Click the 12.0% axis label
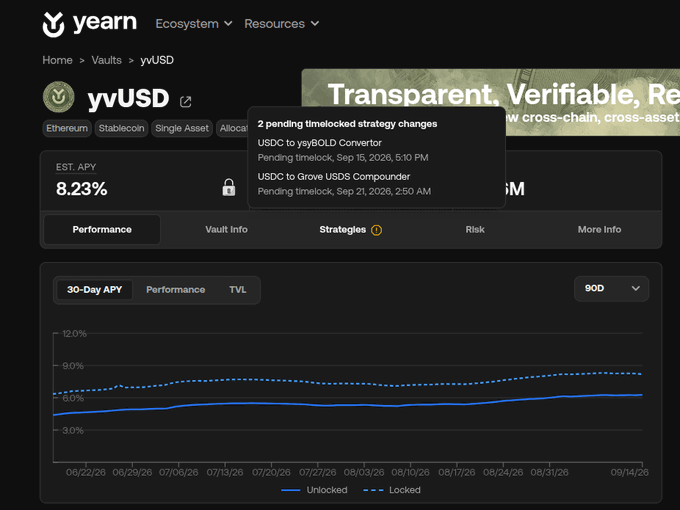The image size is (680, 510). pos(74,333)
